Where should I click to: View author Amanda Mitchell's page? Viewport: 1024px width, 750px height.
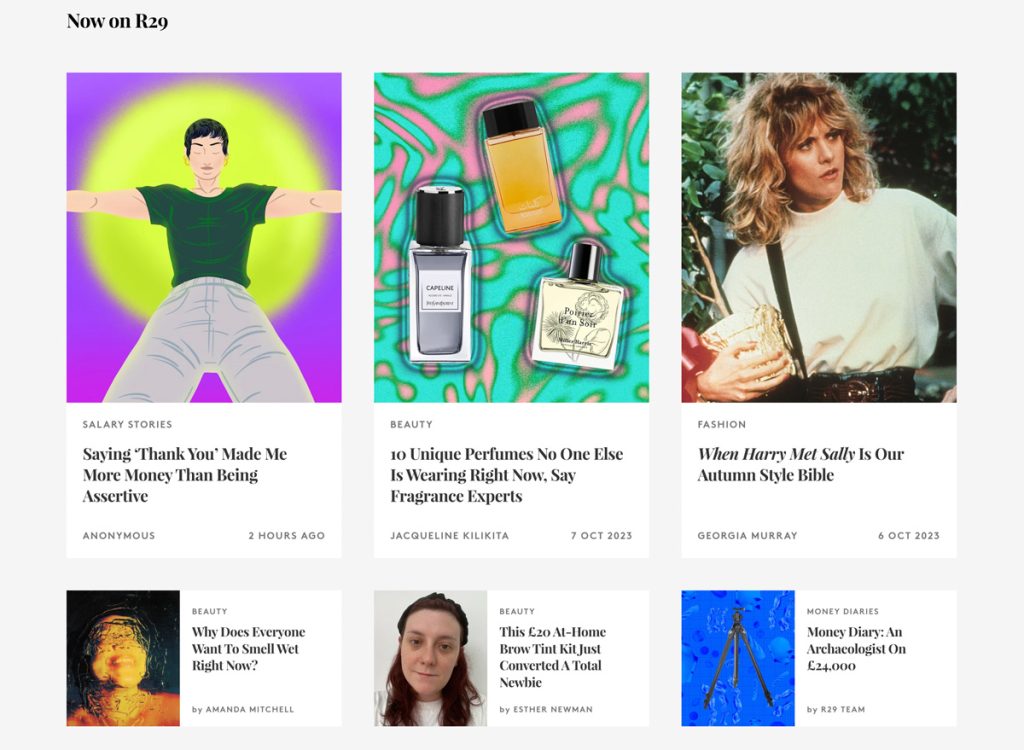click(249, 709)
